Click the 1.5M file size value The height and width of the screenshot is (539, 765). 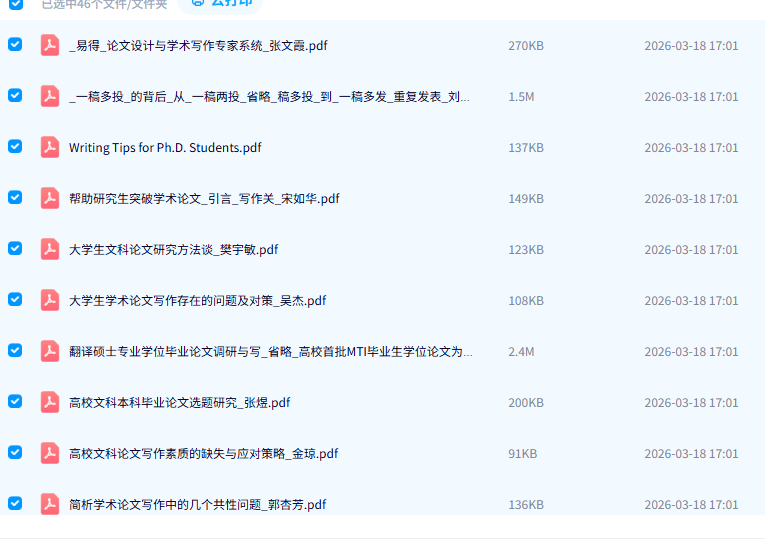[521, 97]
